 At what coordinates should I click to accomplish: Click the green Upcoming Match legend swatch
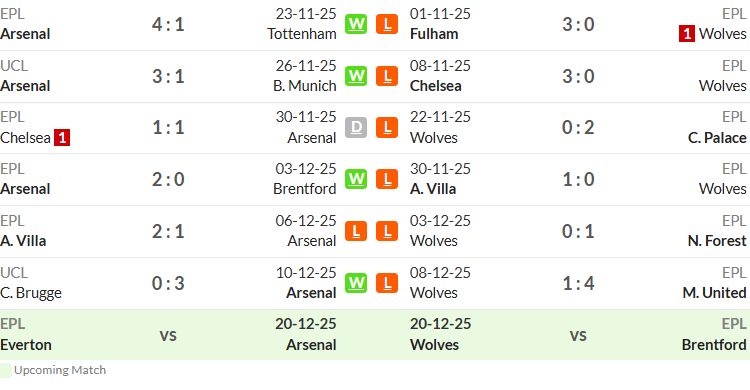pyautogui.click(x=5, y=370)
